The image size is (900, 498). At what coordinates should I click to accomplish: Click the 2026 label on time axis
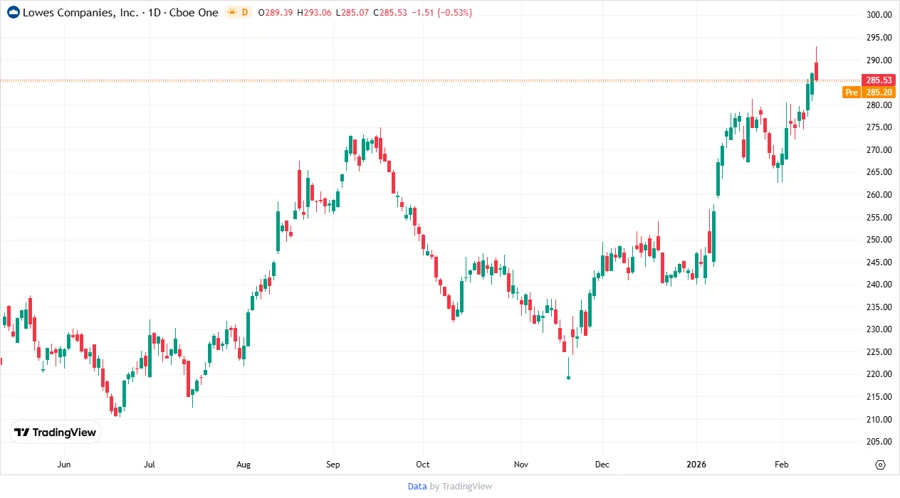pos(696,464)
